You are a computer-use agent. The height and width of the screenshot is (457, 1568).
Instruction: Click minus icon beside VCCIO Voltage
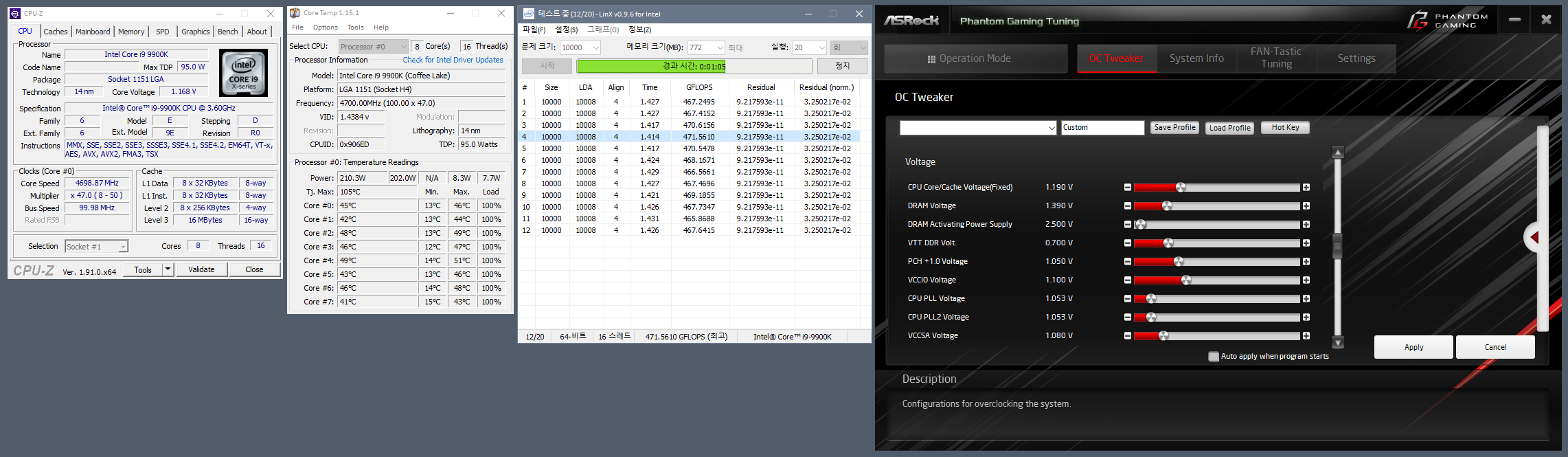1127,280
